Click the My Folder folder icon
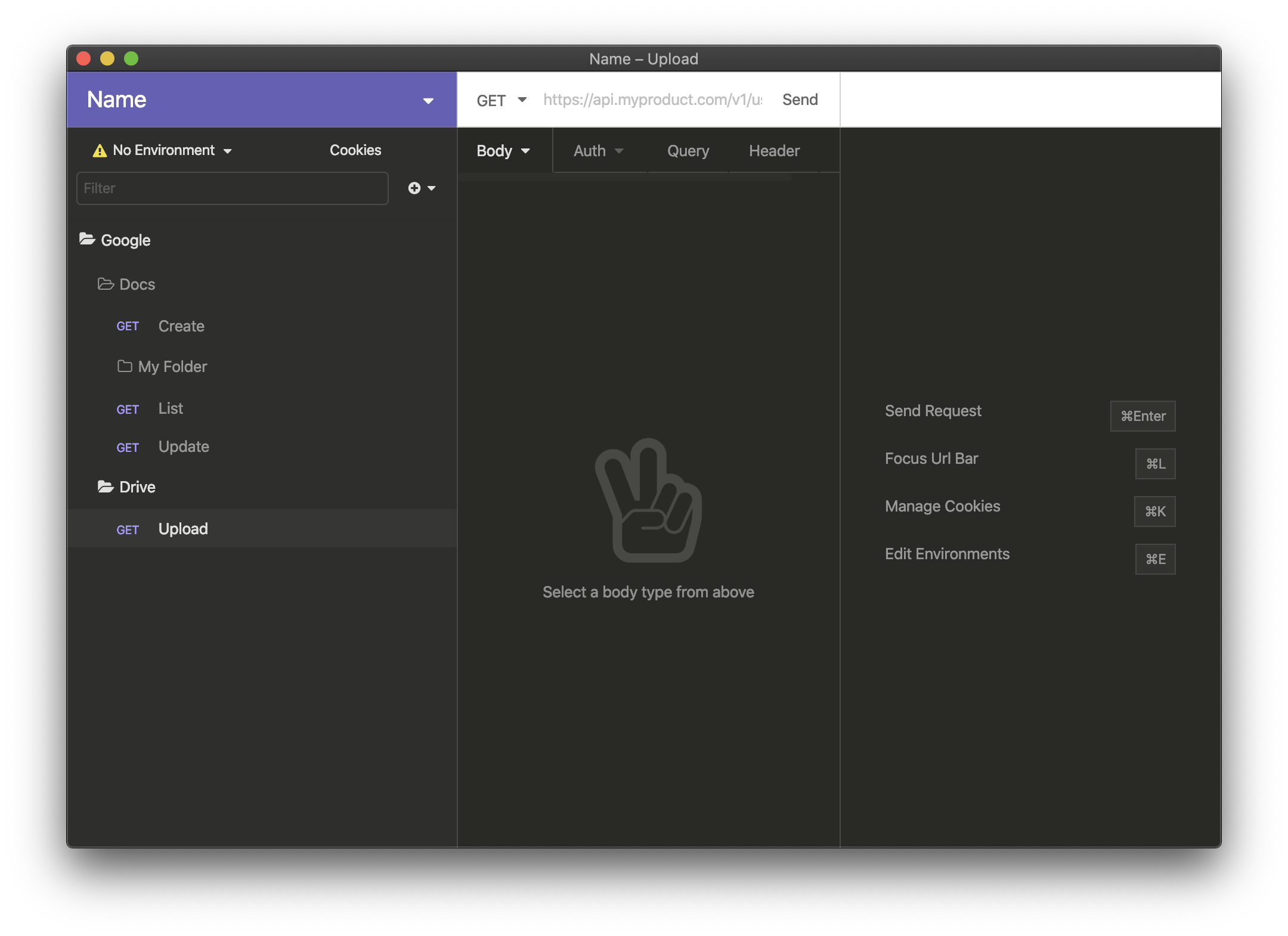The width and height of the screenshot is (1288, 936). 125,366
